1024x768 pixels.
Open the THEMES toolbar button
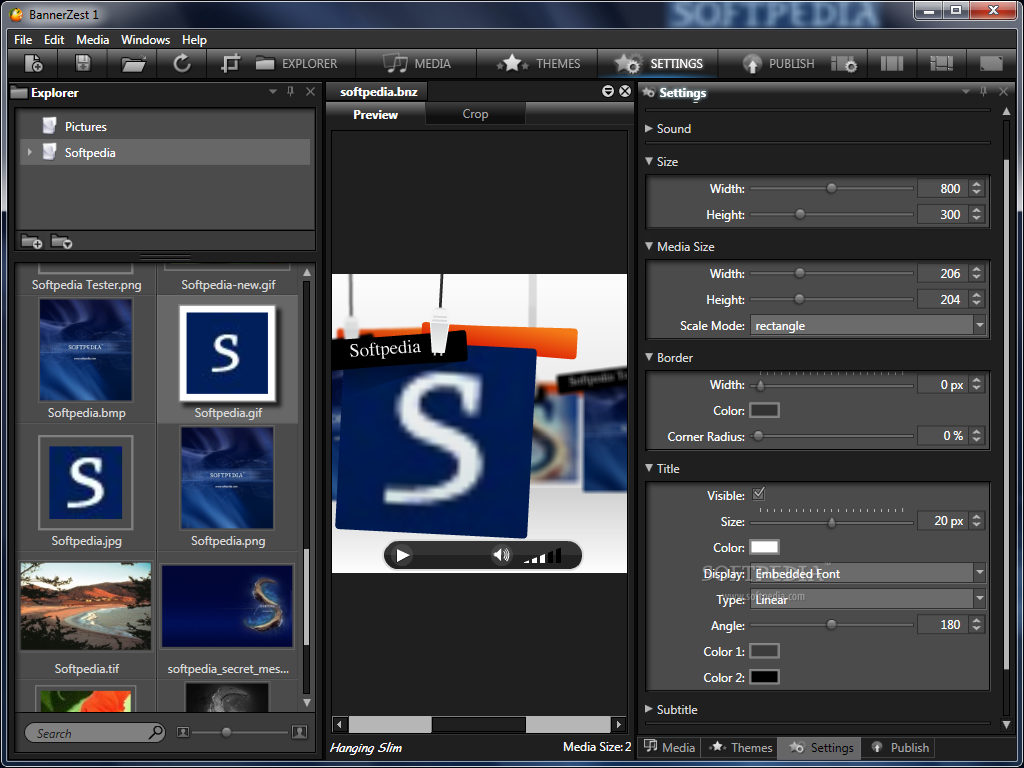tap(538, 63)
